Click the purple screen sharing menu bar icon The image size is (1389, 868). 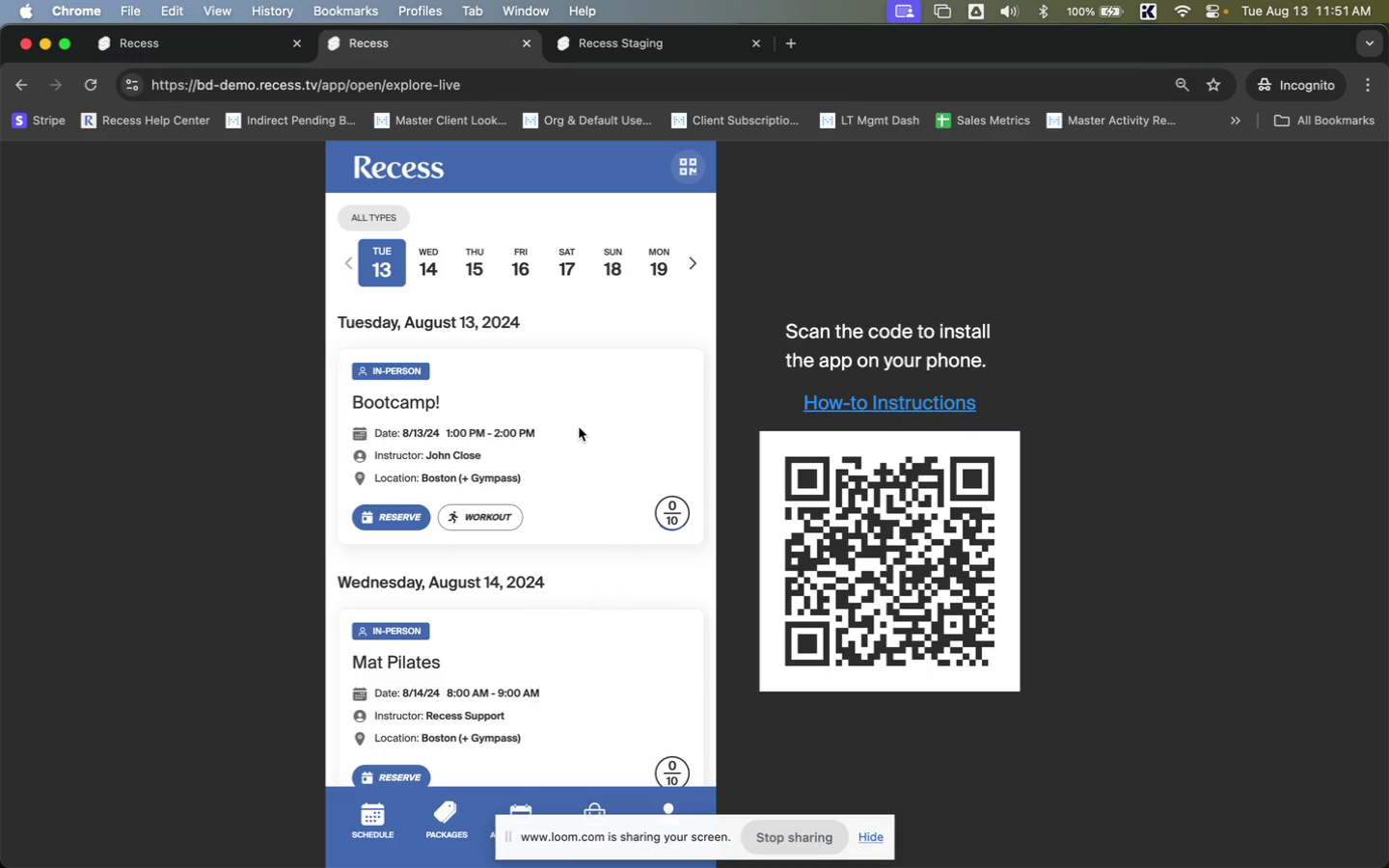pos(904,12)
